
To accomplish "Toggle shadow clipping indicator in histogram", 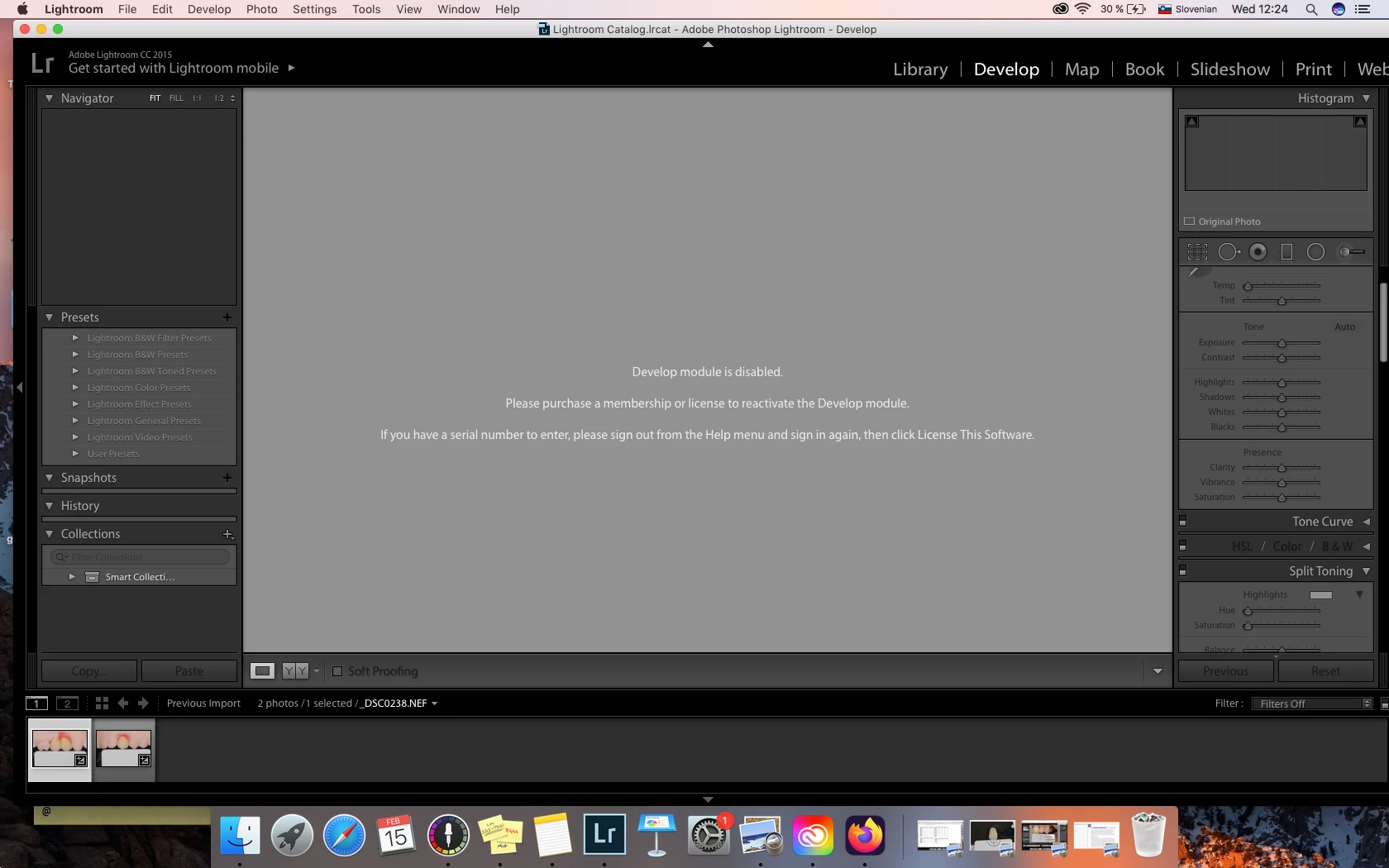I will [1192, 122].
